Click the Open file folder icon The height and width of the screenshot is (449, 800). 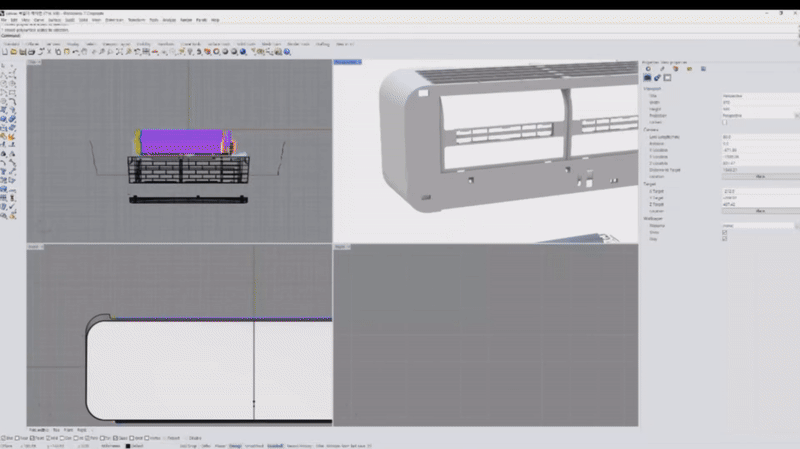click(12, 54)
